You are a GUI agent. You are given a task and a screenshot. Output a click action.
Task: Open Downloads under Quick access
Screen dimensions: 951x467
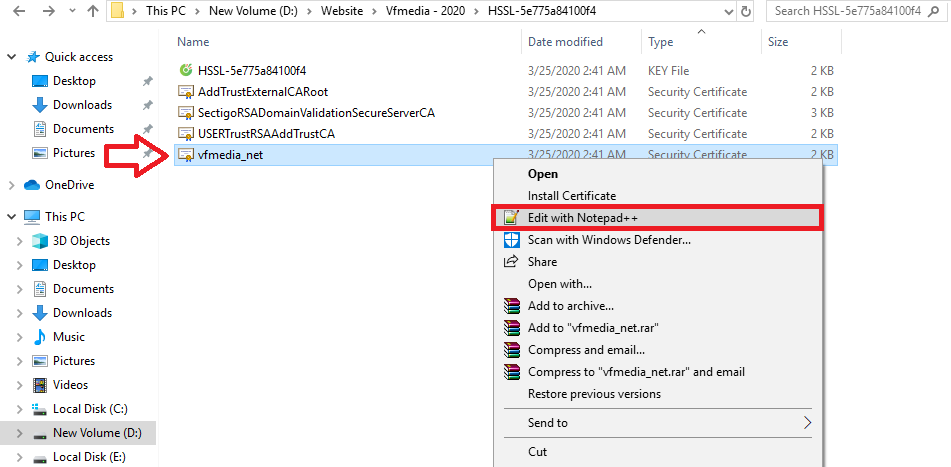[82, 105]
